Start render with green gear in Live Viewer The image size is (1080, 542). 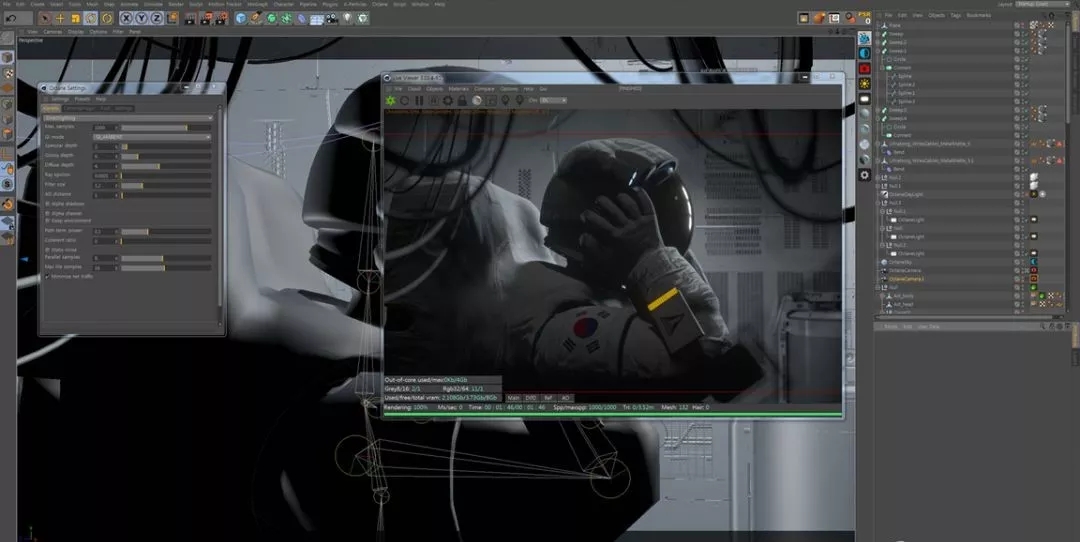click(x=391, y=101)
